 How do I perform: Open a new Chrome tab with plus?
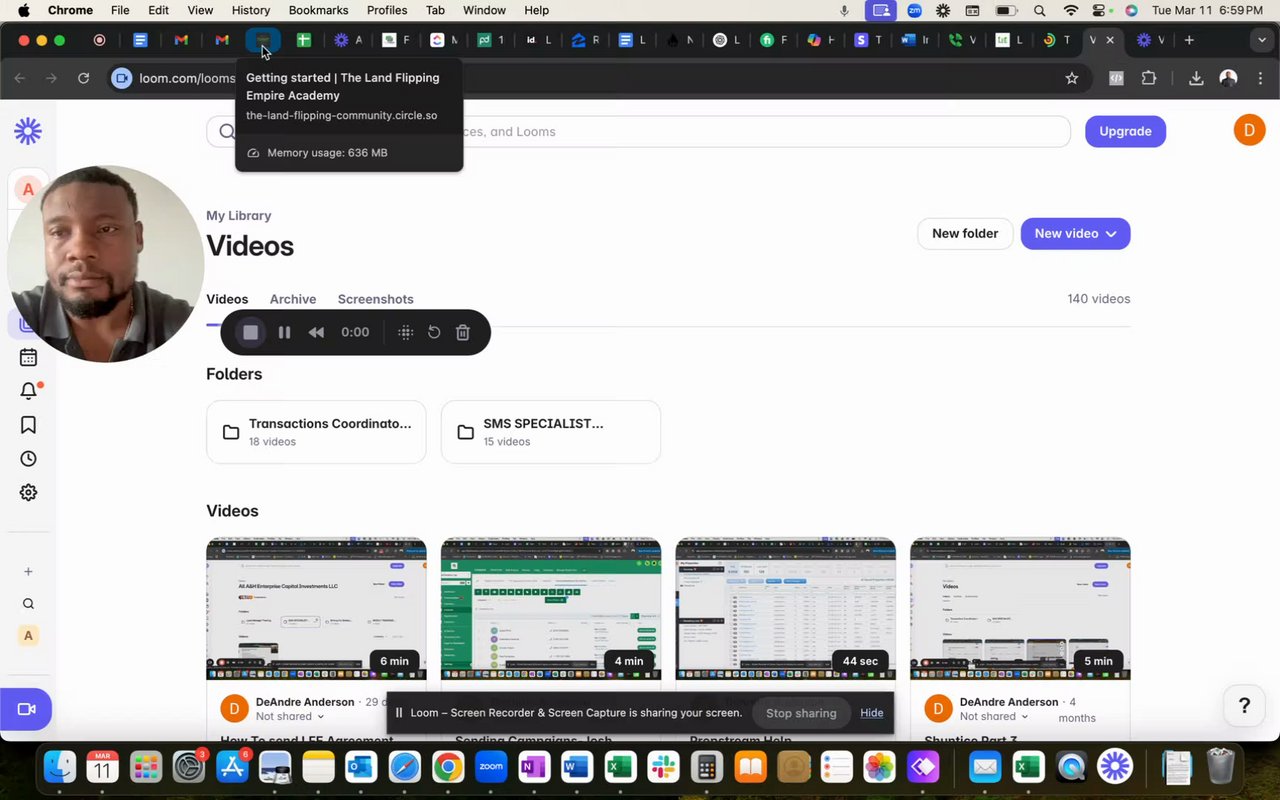(1189, 40)
